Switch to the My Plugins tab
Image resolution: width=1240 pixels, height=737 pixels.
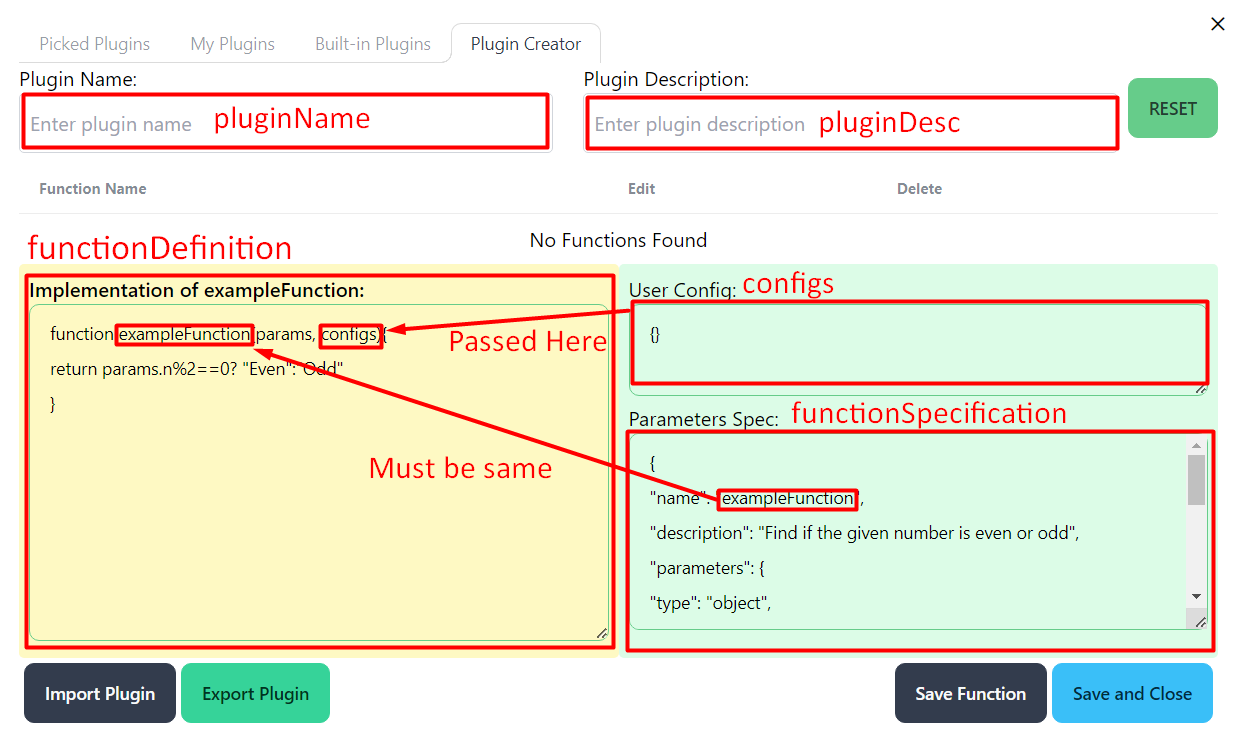coord(232,43)
